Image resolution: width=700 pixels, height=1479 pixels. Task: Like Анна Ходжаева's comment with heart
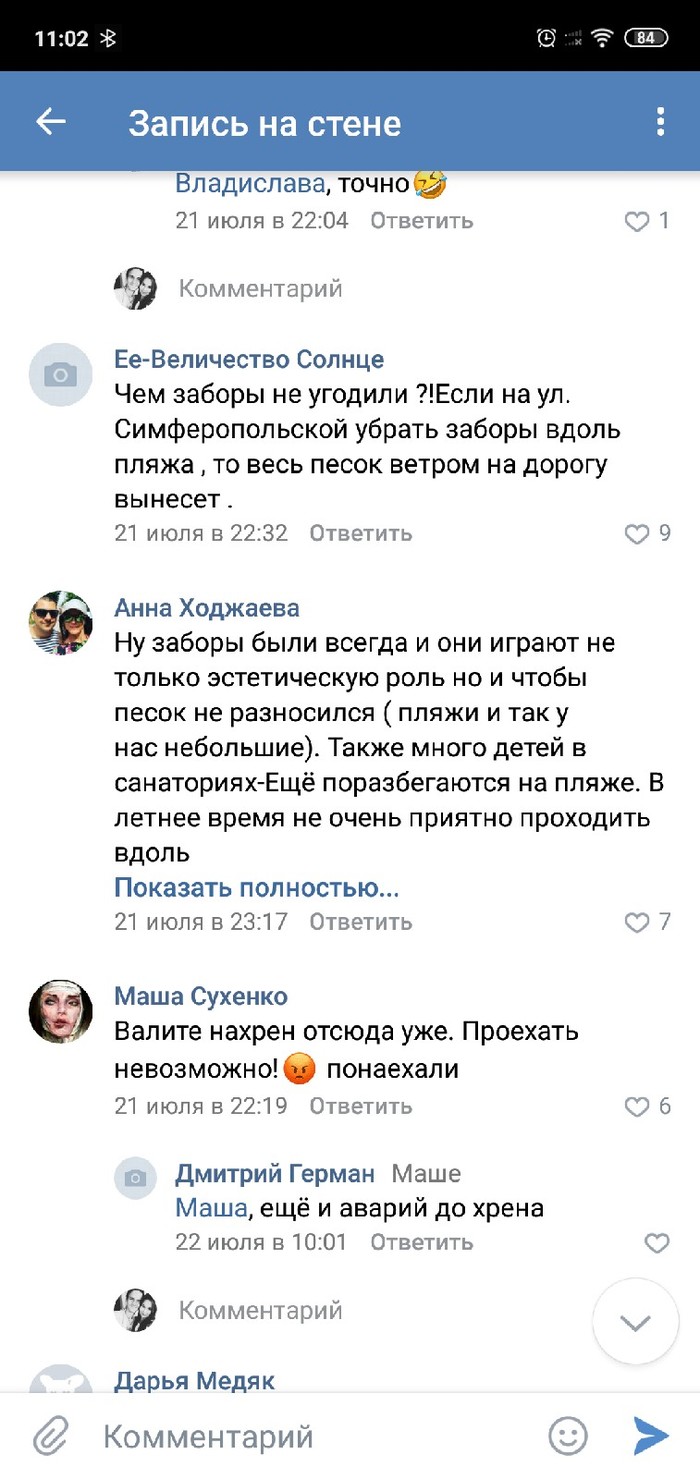pos(637,922)
